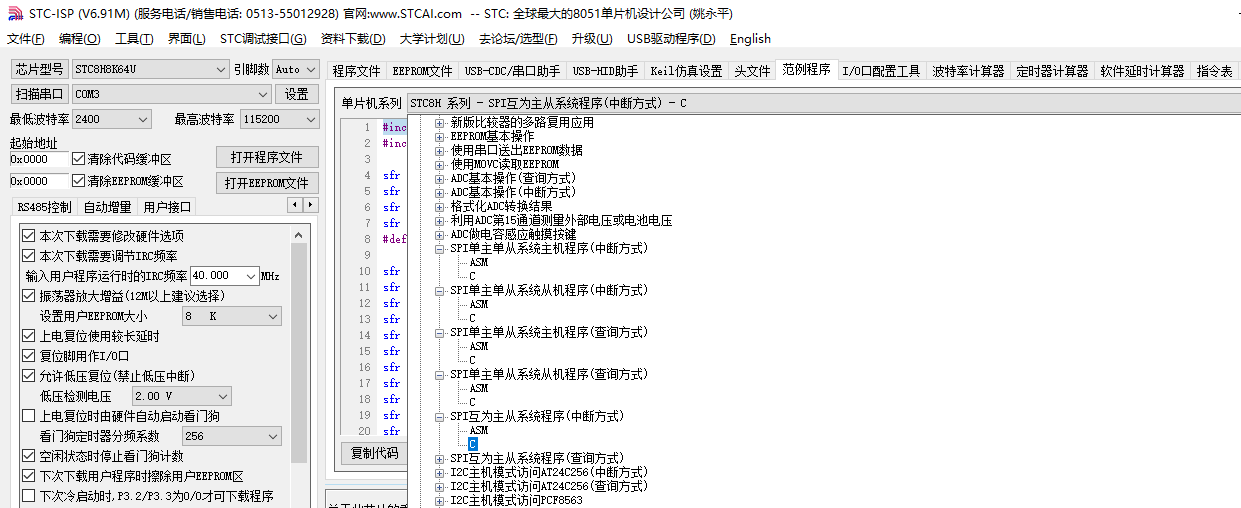This screenshot has height=508, width=1241.
Task: Open the 文件(F) menu
Action: pos(26,39)
